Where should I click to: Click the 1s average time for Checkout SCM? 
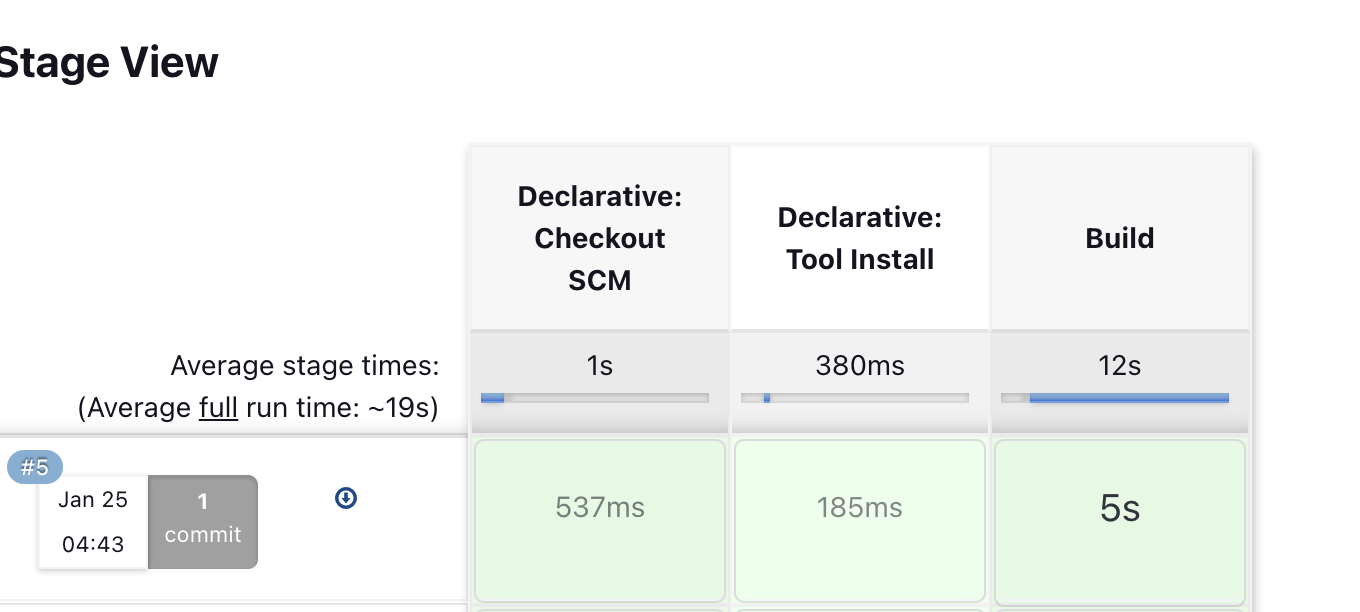pyautogui.click(x=600, y=366)
